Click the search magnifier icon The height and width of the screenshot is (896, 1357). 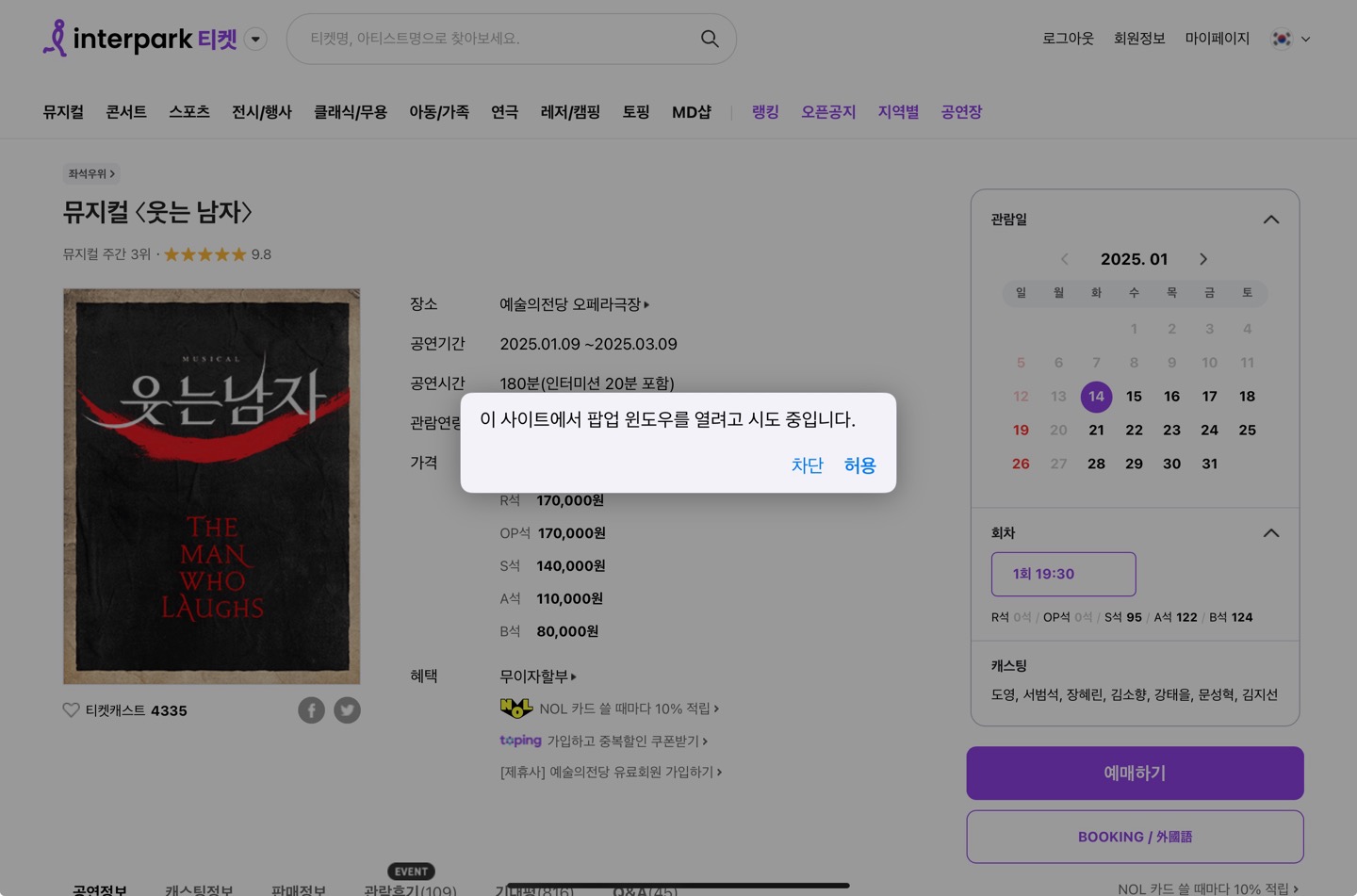[710, 39]
